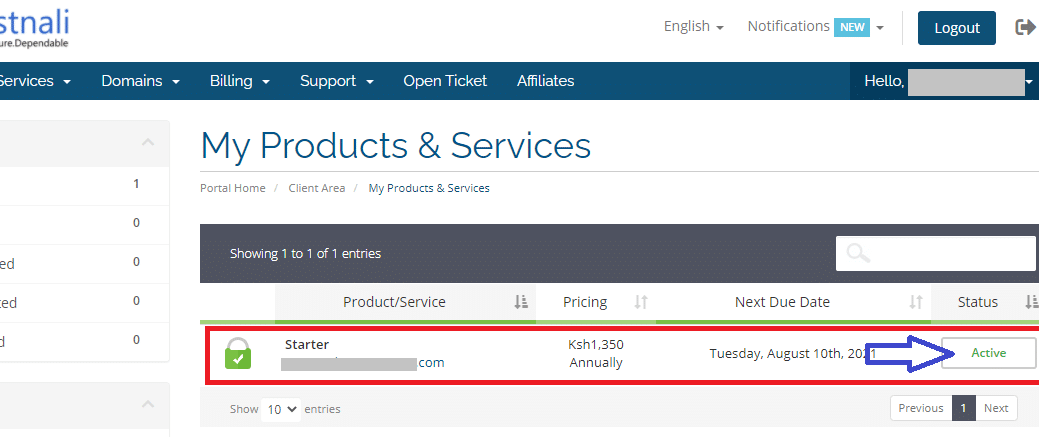Open the Support menu
1039x437 pixels.
pyautogui.click(x=336, y=81)
